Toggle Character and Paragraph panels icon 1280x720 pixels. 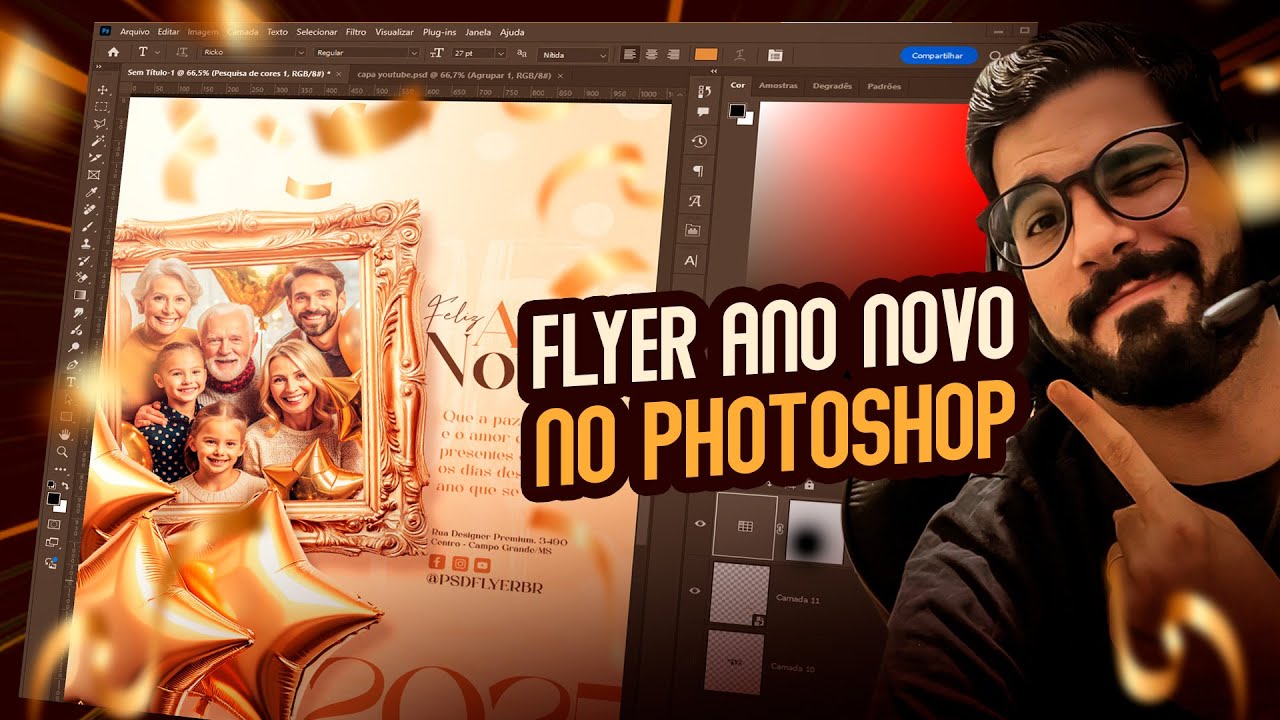point(775,54)
